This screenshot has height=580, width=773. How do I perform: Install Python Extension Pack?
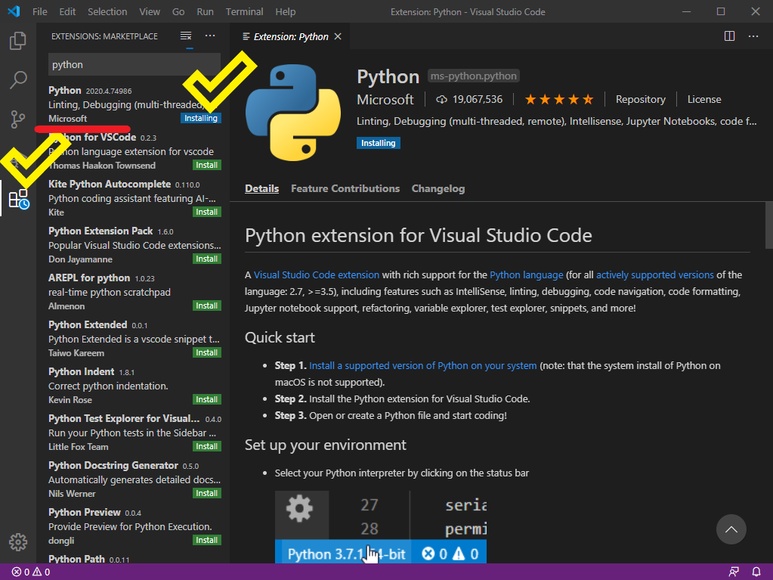(207, 259)
